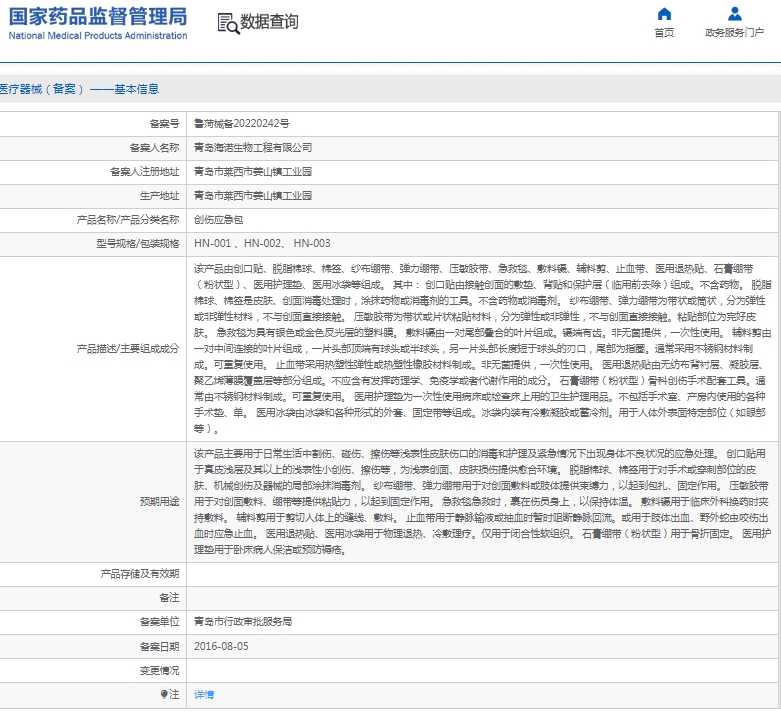The height and width of the screenshot is (713, 781).
Task: Click the 备案人注册地址 value 青岛市莱西市姜山镇工业园
Action: click(x=253, y=171)
